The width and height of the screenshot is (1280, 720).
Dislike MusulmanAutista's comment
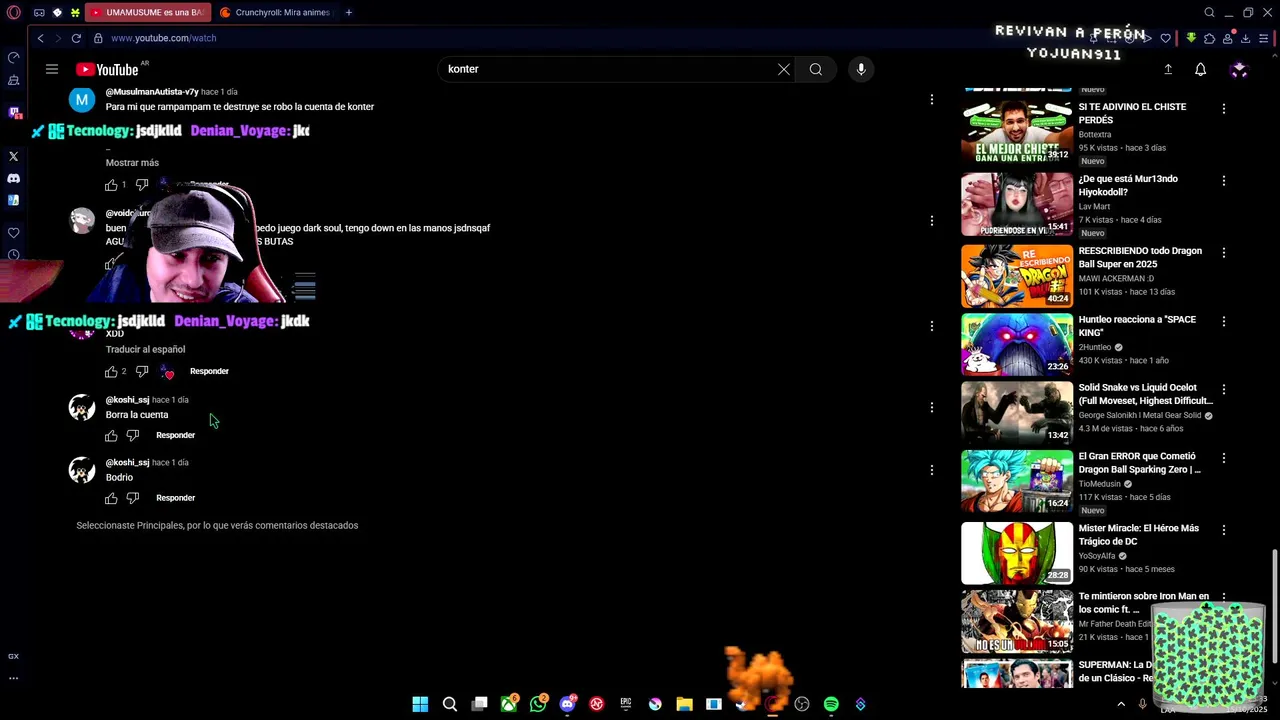(x=142, y=185)
